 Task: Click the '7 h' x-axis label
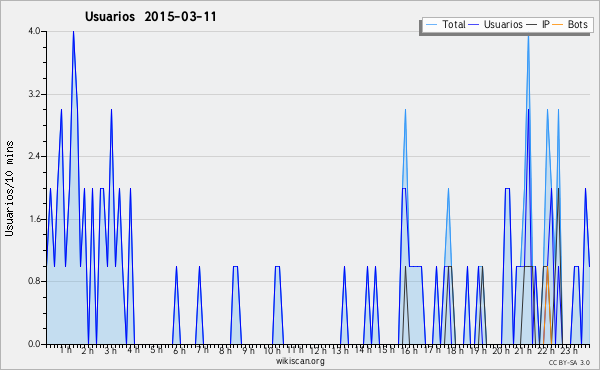[x=202, y=350]
